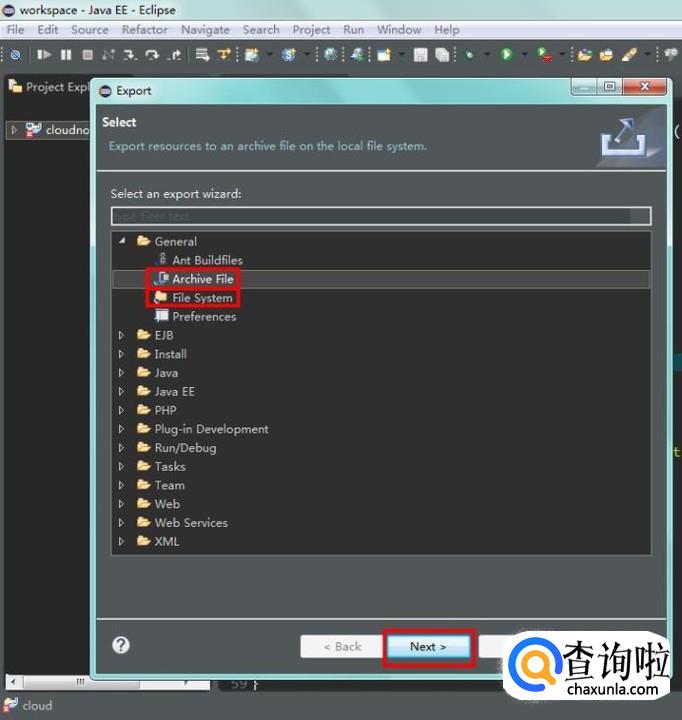This screenshot has height=720, width=682.
Task: Open the Refactor menu
Action: coord(145,30)
